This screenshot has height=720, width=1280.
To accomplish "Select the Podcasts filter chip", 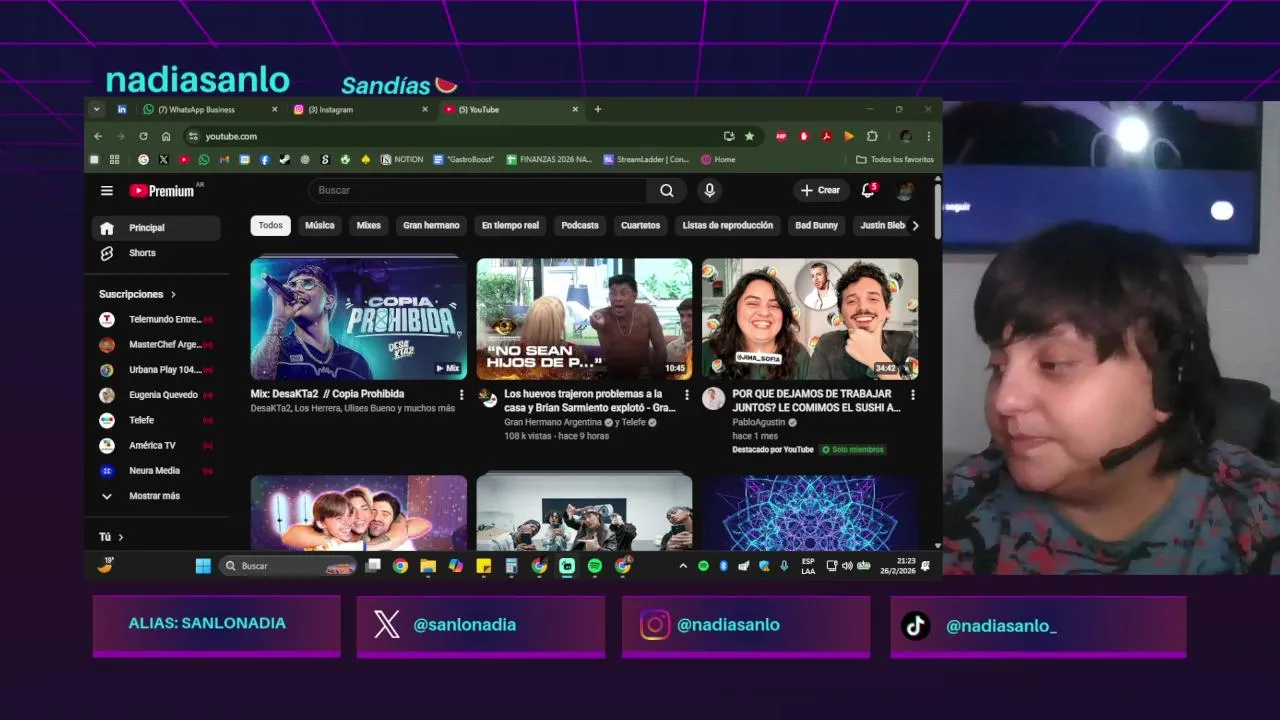I will [580, 226].
